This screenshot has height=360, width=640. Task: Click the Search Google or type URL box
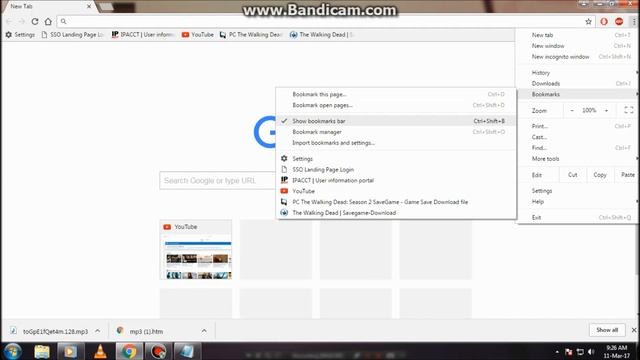click(x=218, y=180)
